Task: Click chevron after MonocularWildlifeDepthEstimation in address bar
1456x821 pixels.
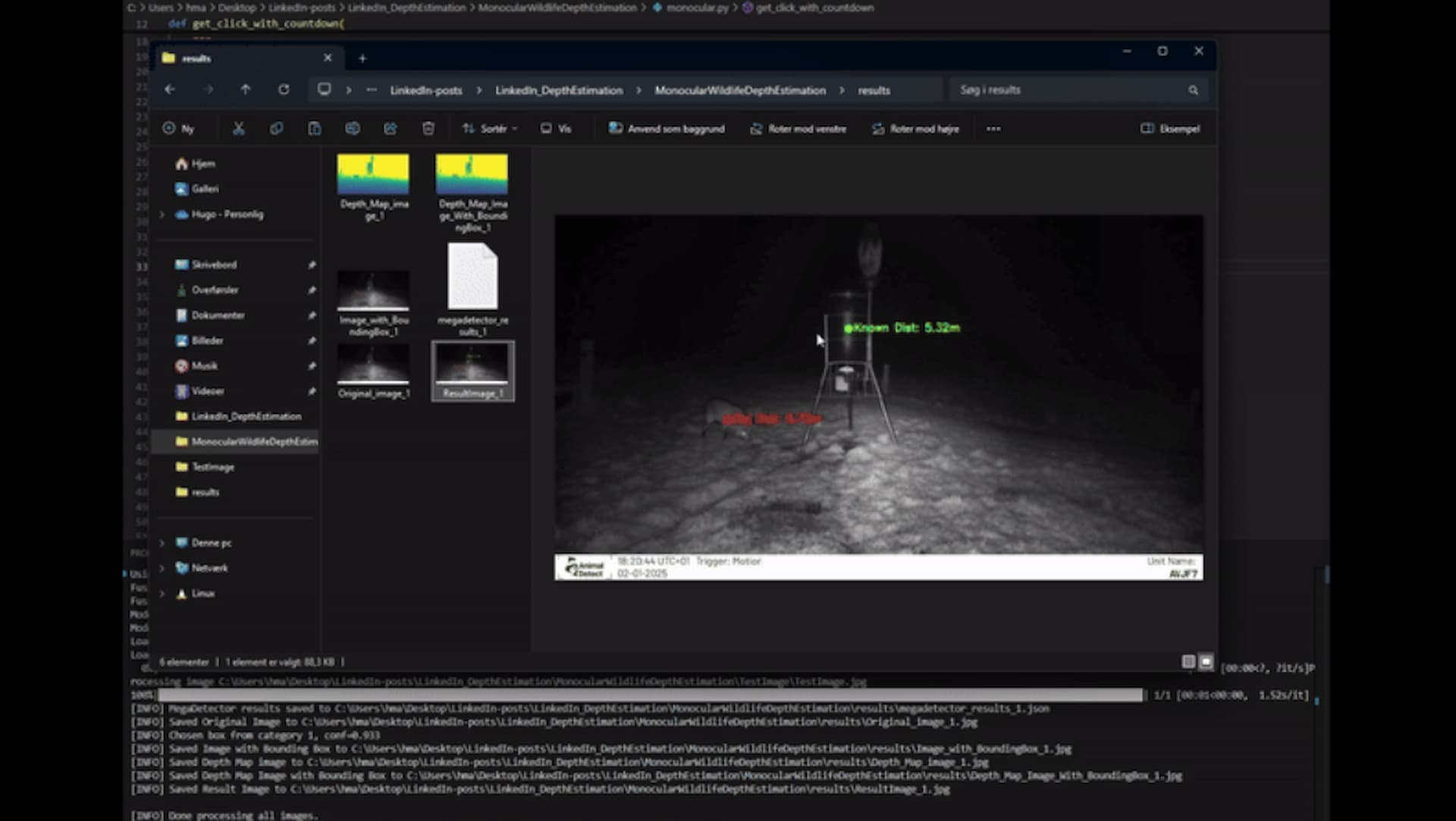Action: coord(842,90)
